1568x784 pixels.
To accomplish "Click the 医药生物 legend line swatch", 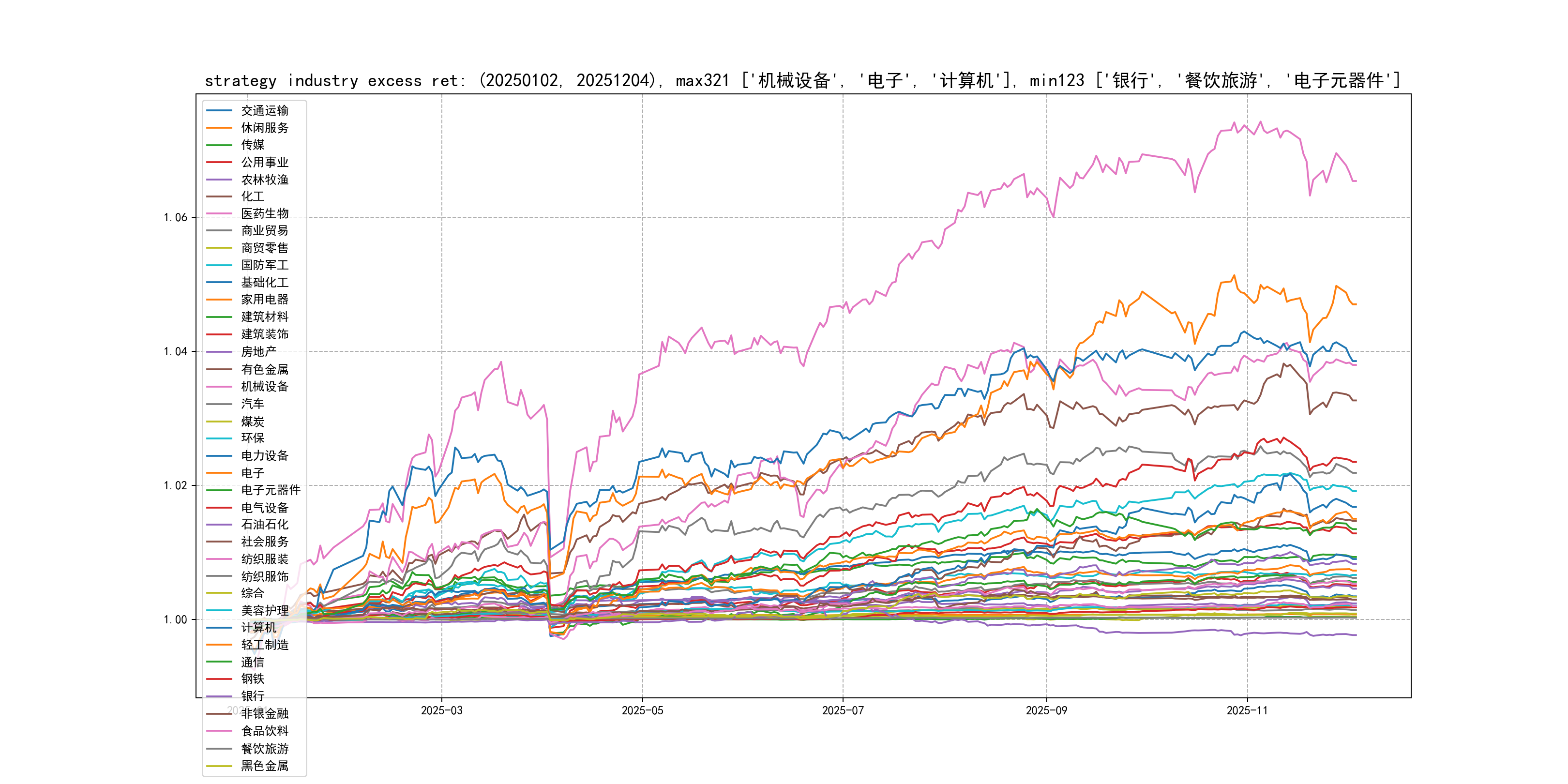I will (219, 213).
